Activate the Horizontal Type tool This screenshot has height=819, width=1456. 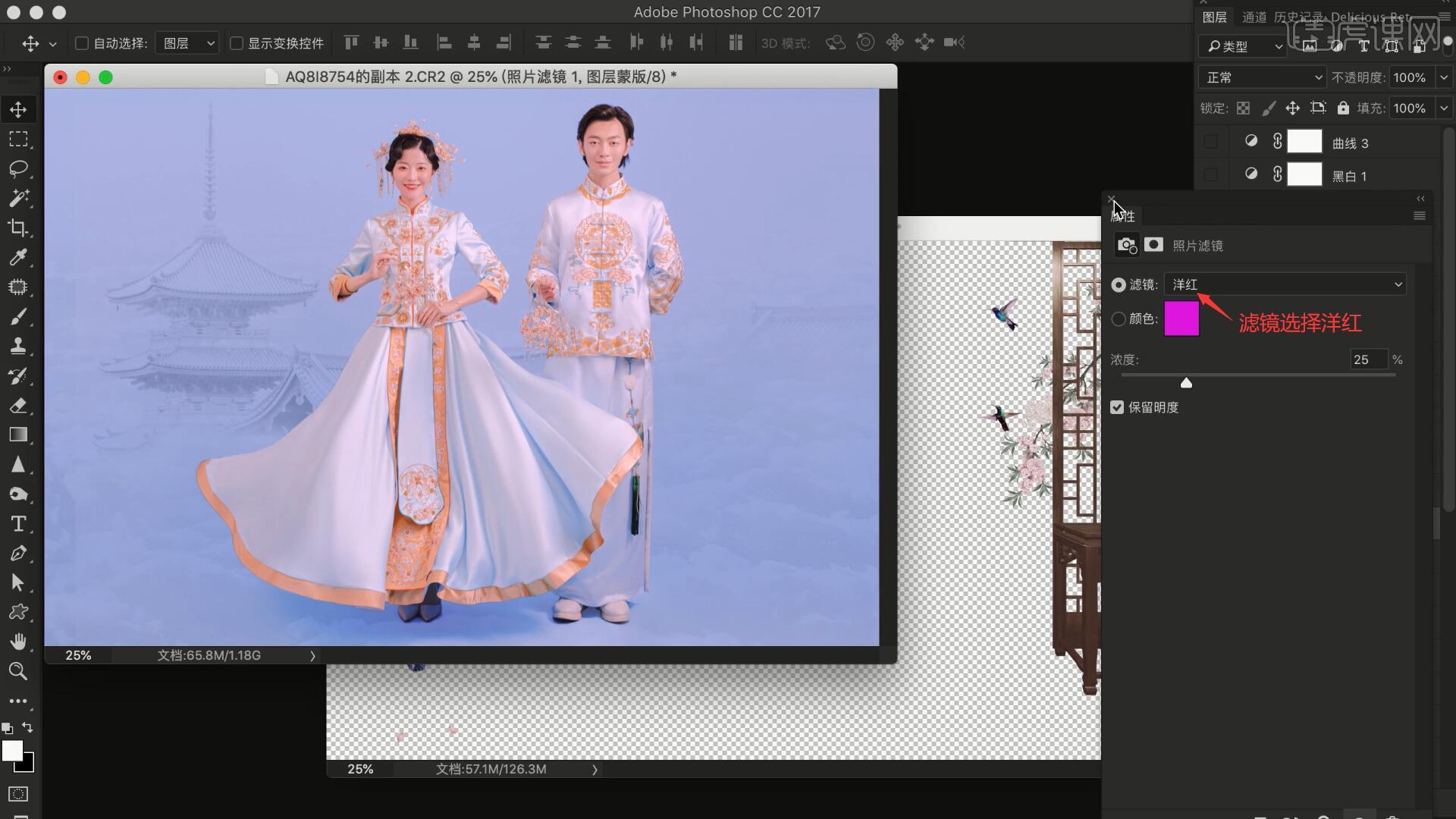[18, 524]
